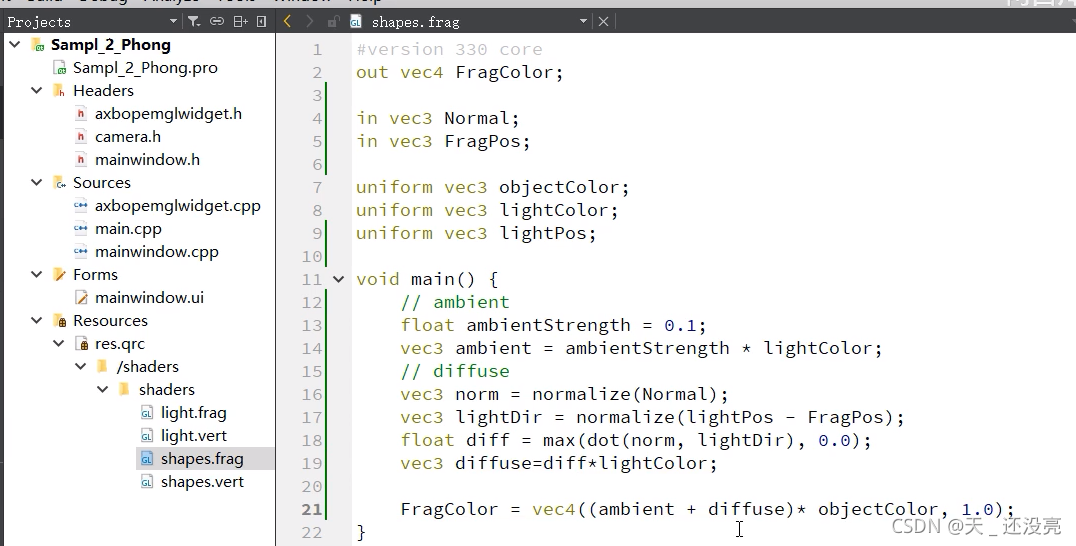
Task: Open axbopemglwidget.cpp source file
Action: [x=177, y=206]
